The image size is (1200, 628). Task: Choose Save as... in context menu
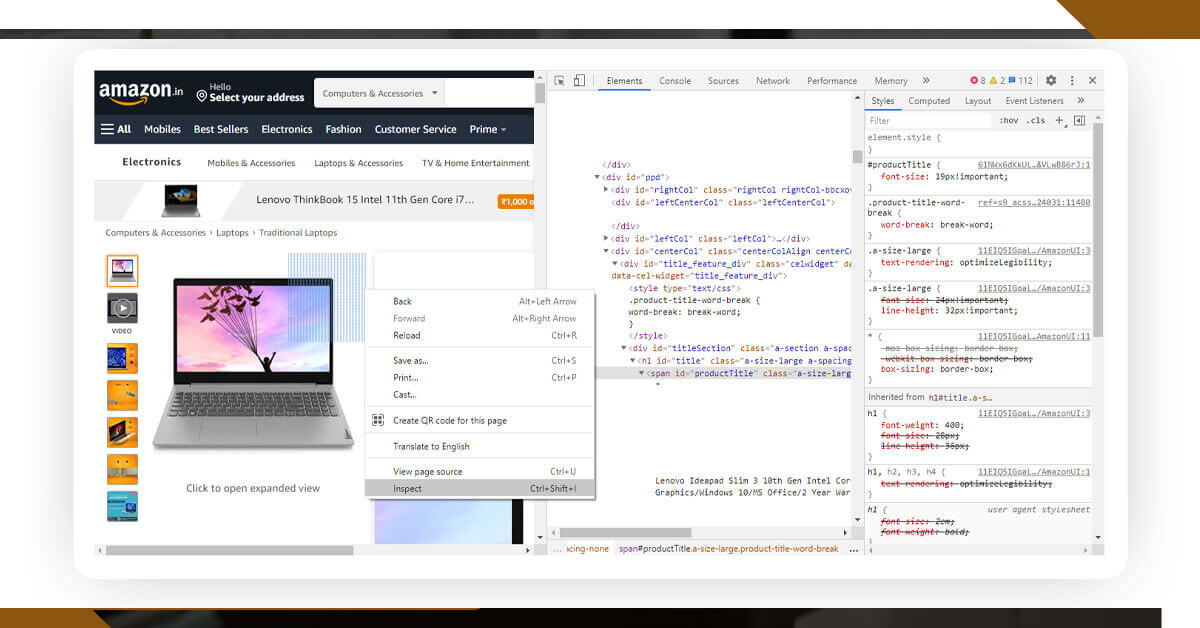pos(480,361)
